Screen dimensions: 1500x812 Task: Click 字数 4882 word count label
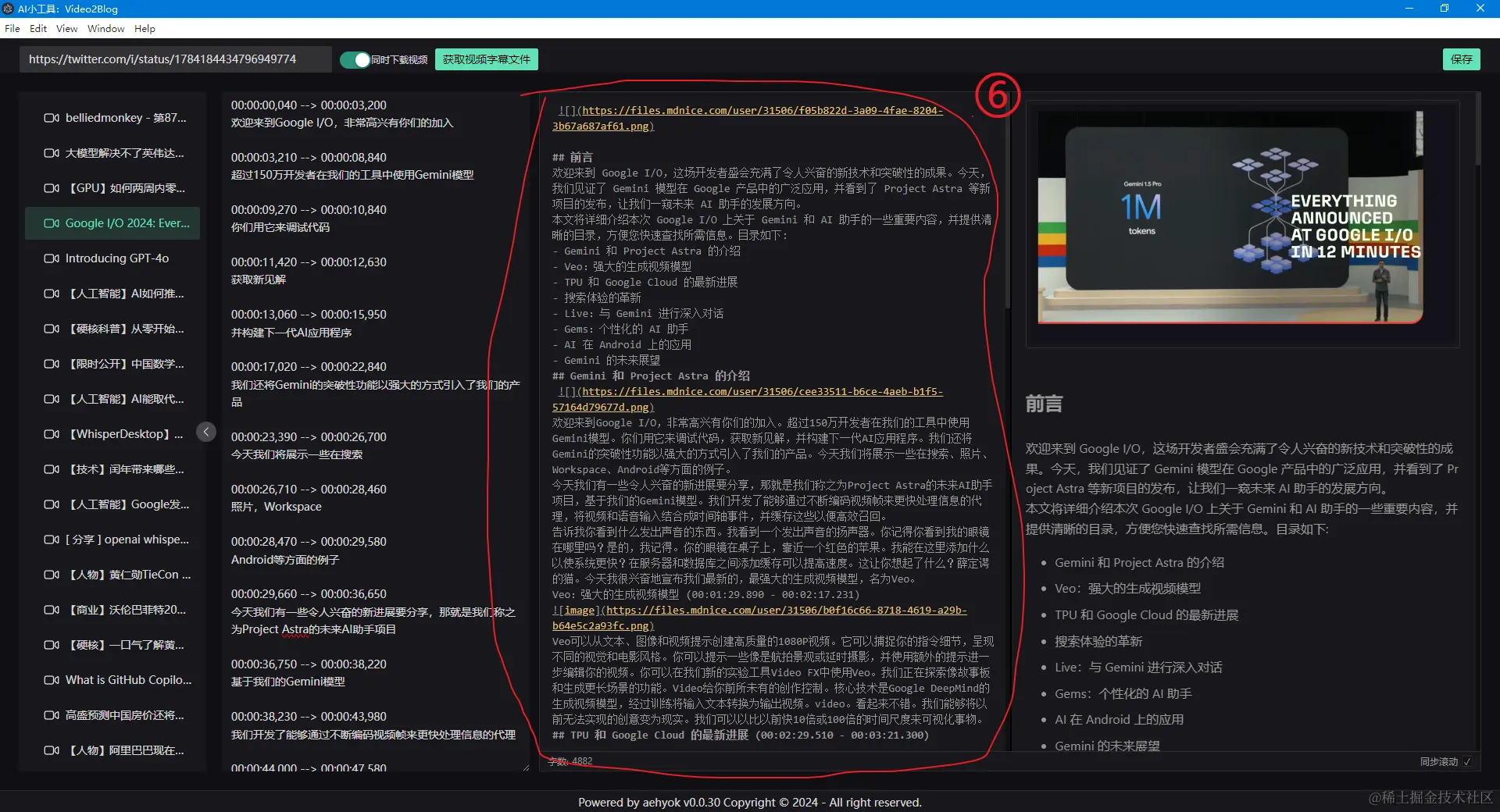pos(570,761)
